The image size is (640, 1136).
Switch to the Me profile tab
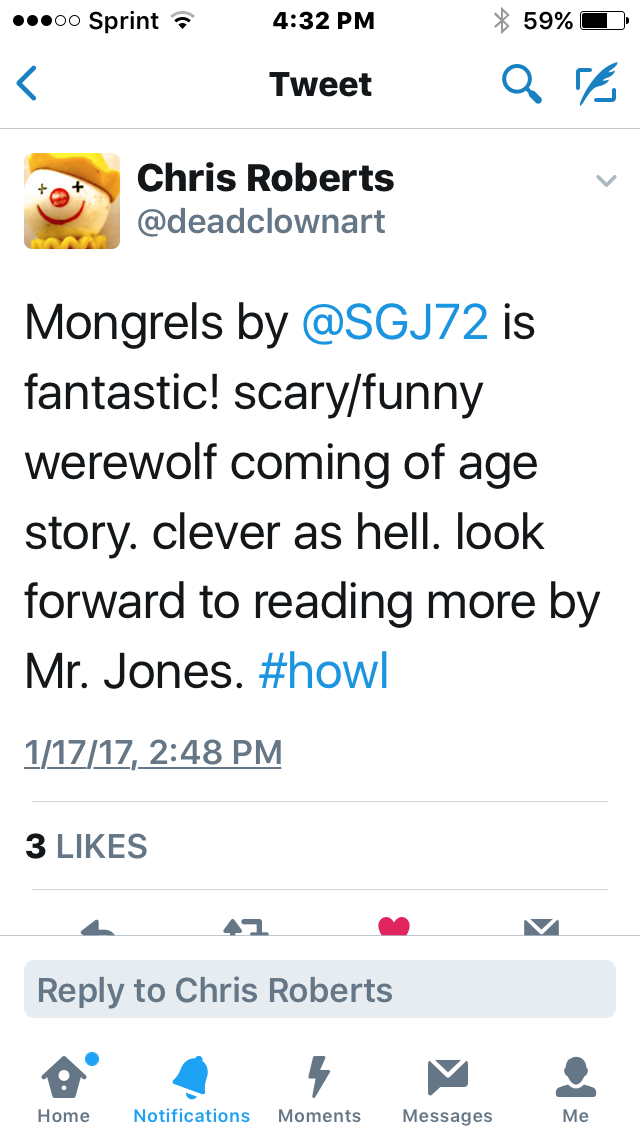[x=575, y=1088]
